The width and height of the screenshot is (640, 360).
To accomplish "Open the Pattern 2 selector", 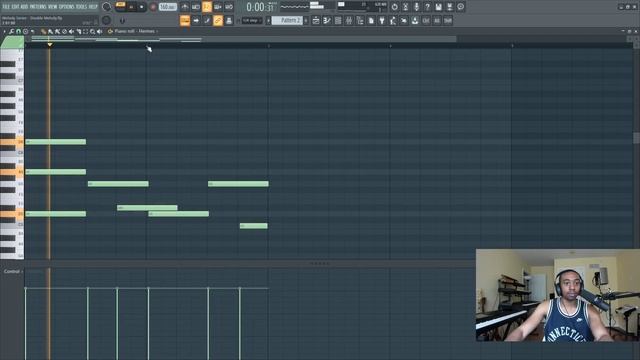I will coord(287,20).
